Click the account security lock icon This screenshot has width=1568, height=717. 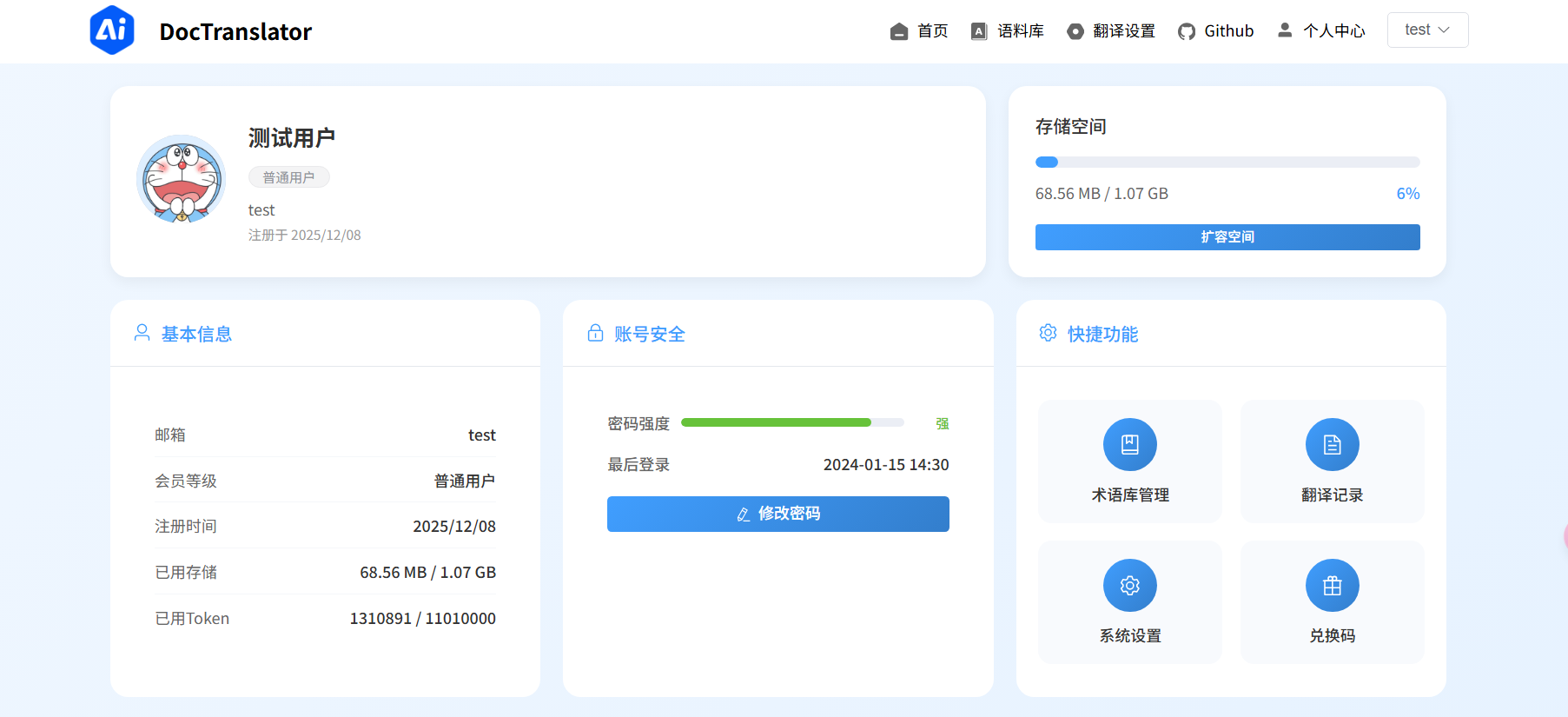pyautogui.click(x=595, y=334)
